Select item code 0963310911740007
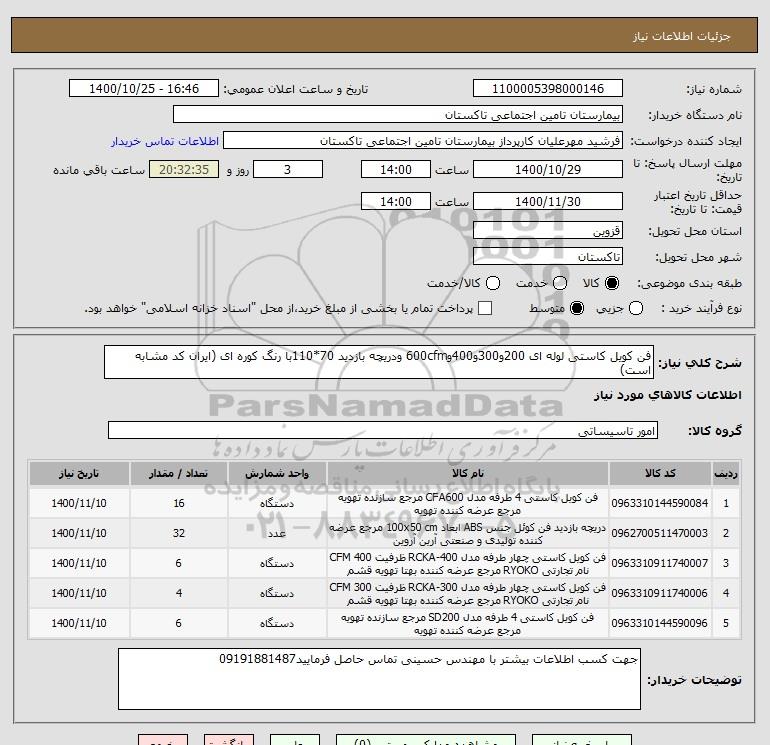 point(660,563)
